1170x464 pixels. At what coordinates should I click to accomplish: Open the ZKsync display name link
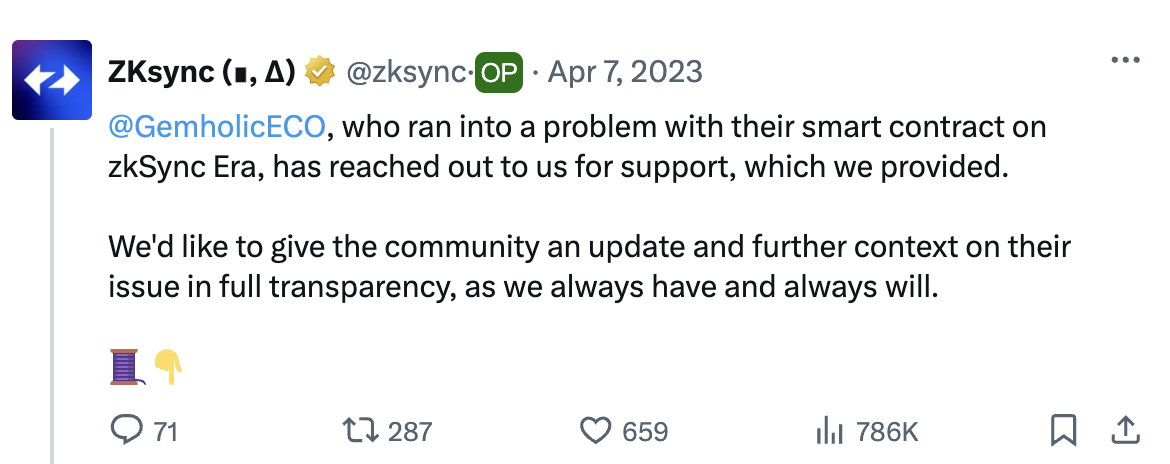[x=201, y=72]
